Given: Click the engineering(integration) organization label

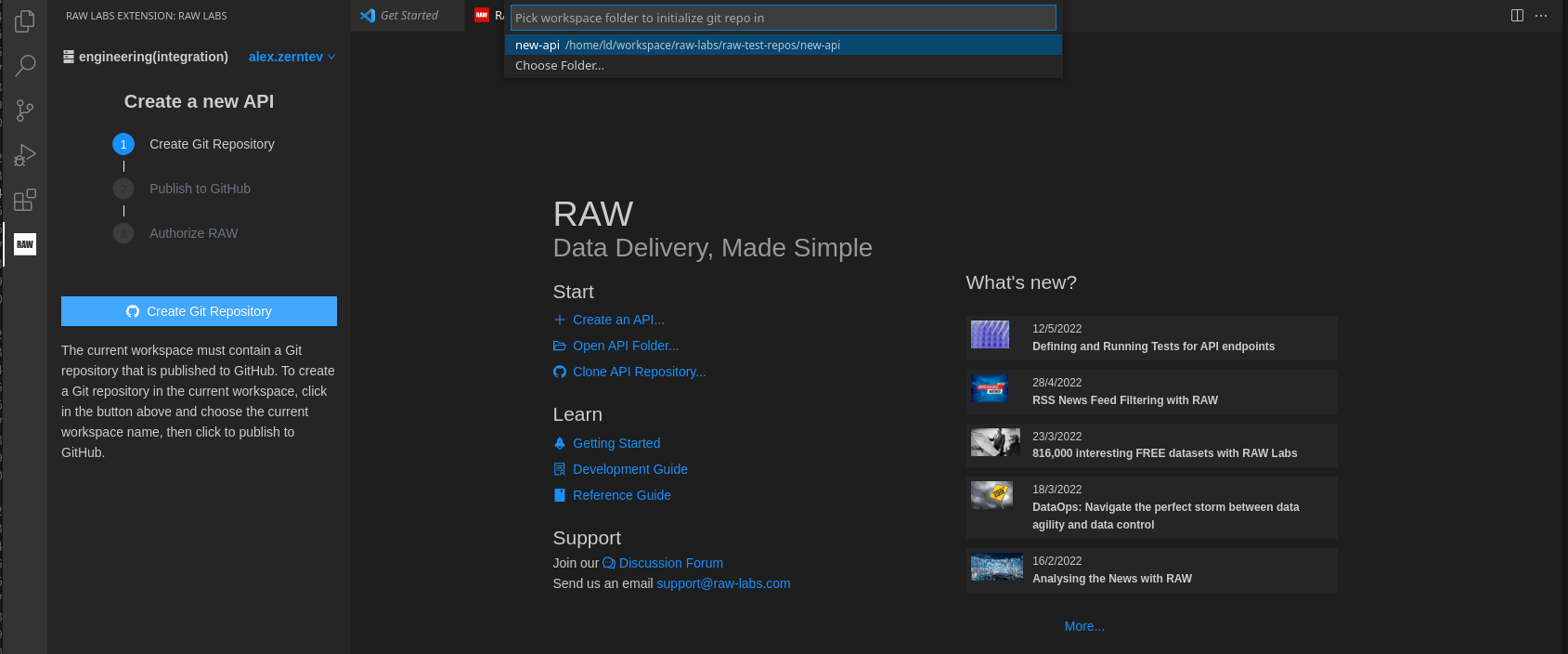Looking at the screenshot, I should (x=153, y=57).
